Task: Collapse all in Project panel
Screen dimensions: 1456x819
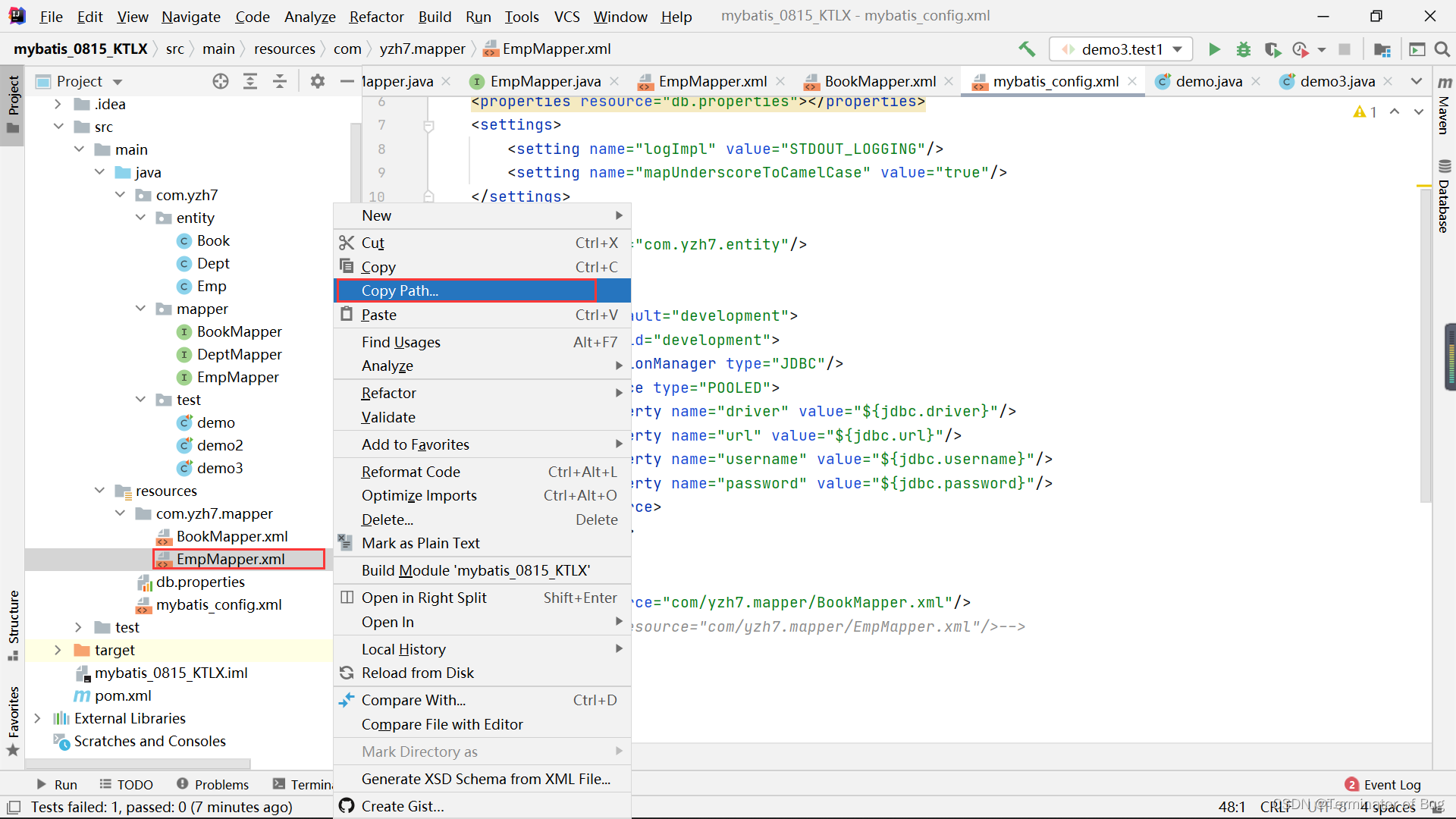Action: pos(280,81)
